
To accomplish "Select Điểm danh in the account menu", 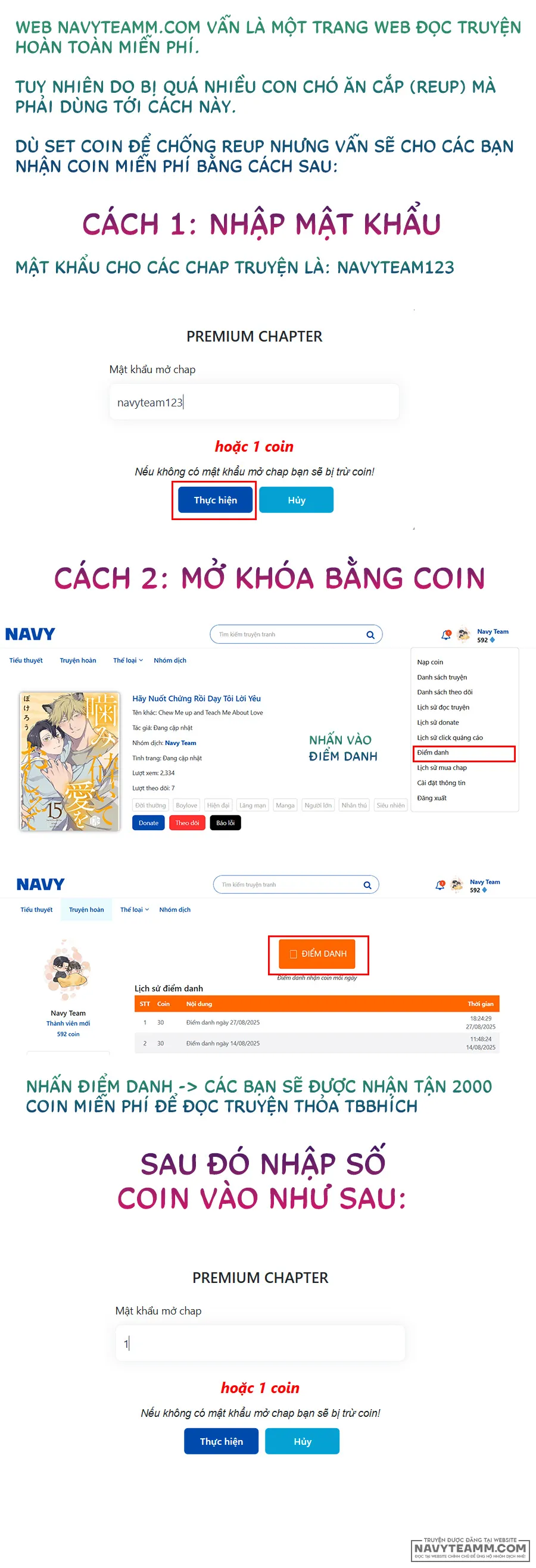I will [x=433, y=753].
